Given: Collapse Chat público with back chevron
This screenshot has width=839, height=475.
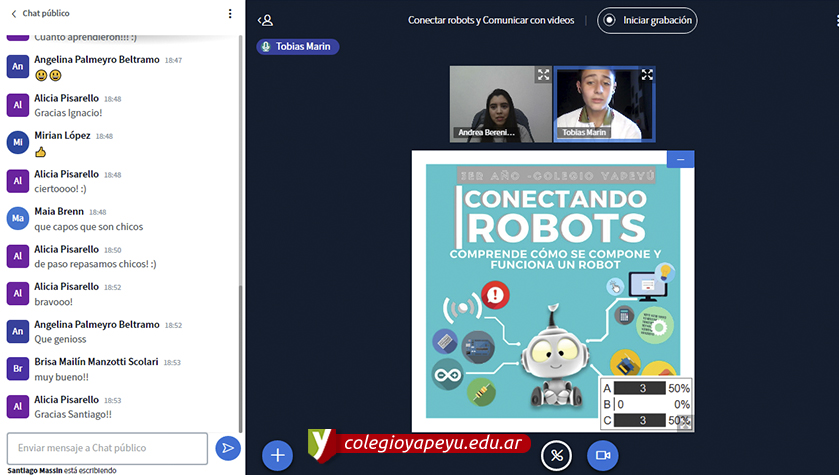Looking at the screenshot, I should point(14,14).
